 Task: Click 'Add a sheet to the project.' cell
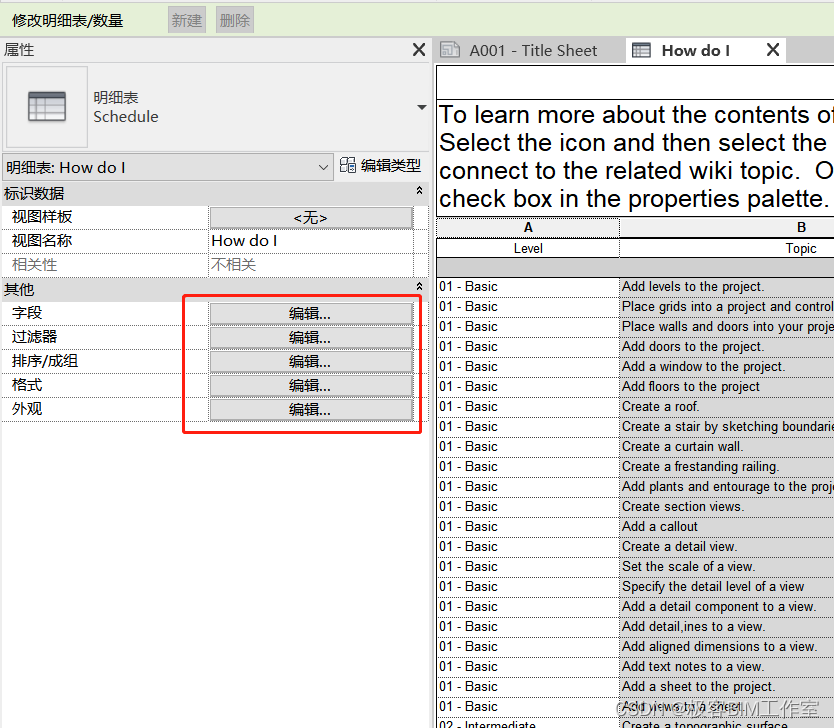[x=727, y=687]
